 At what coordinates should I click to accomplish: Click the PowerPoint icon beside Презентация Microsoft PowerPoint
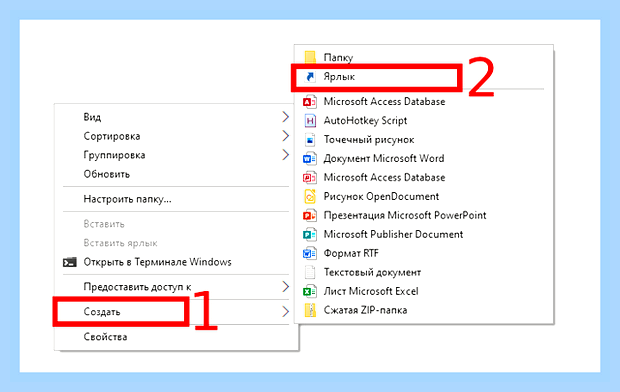tap(310, 216)
